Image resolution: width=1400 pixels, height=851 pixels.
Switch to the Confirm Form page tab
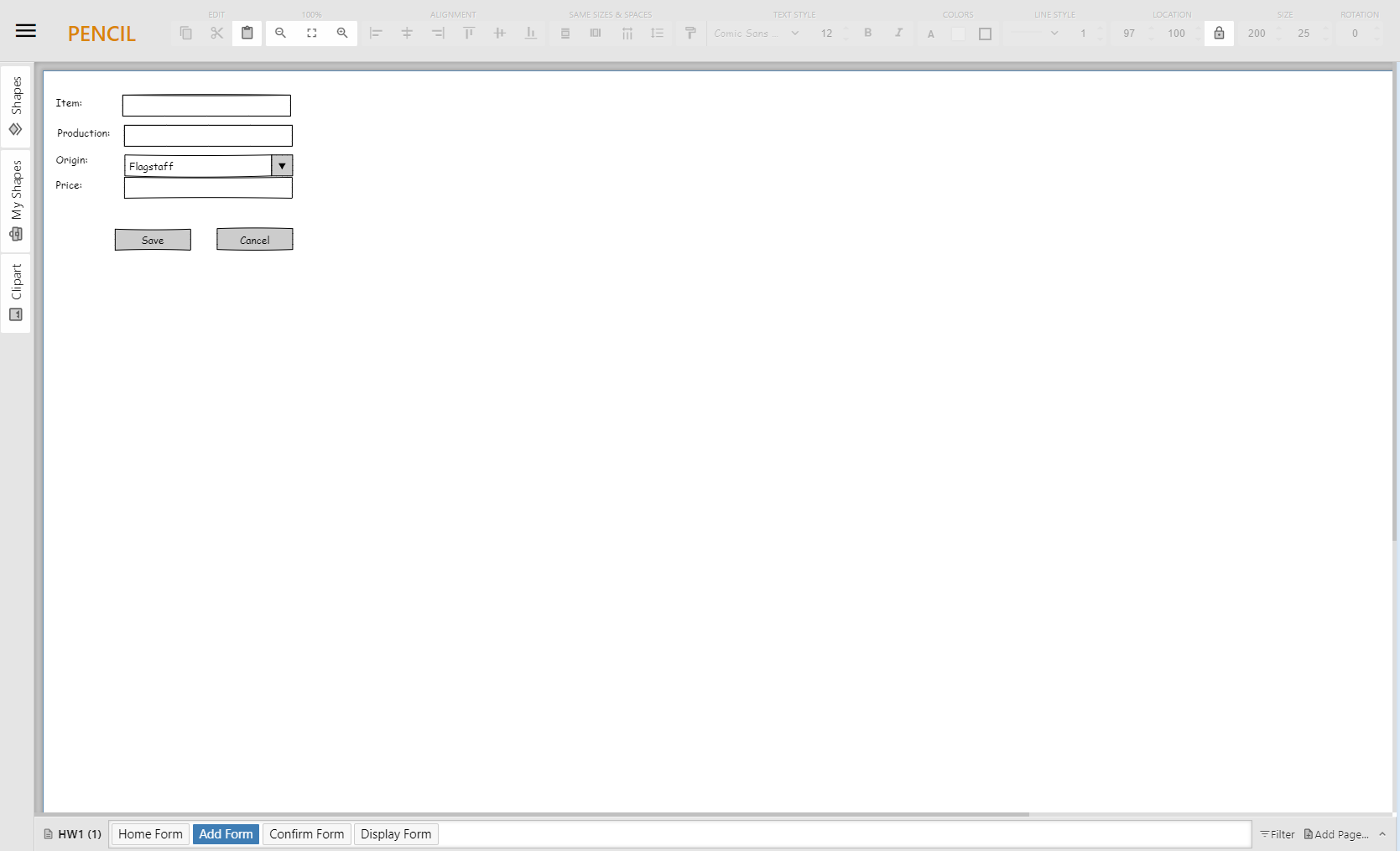pos(306,834)
